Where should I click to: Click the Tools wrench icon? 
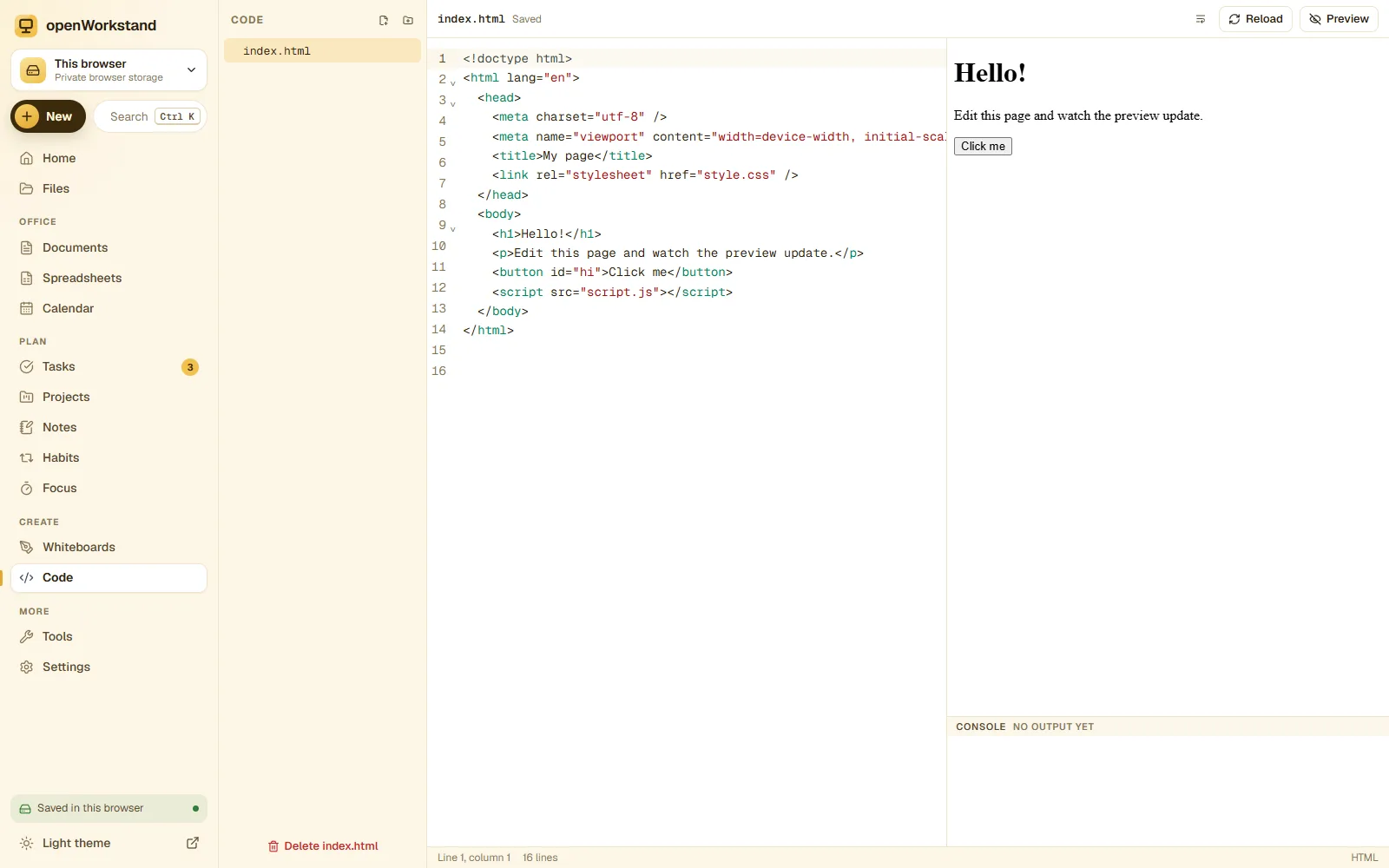tap(26, 636)
